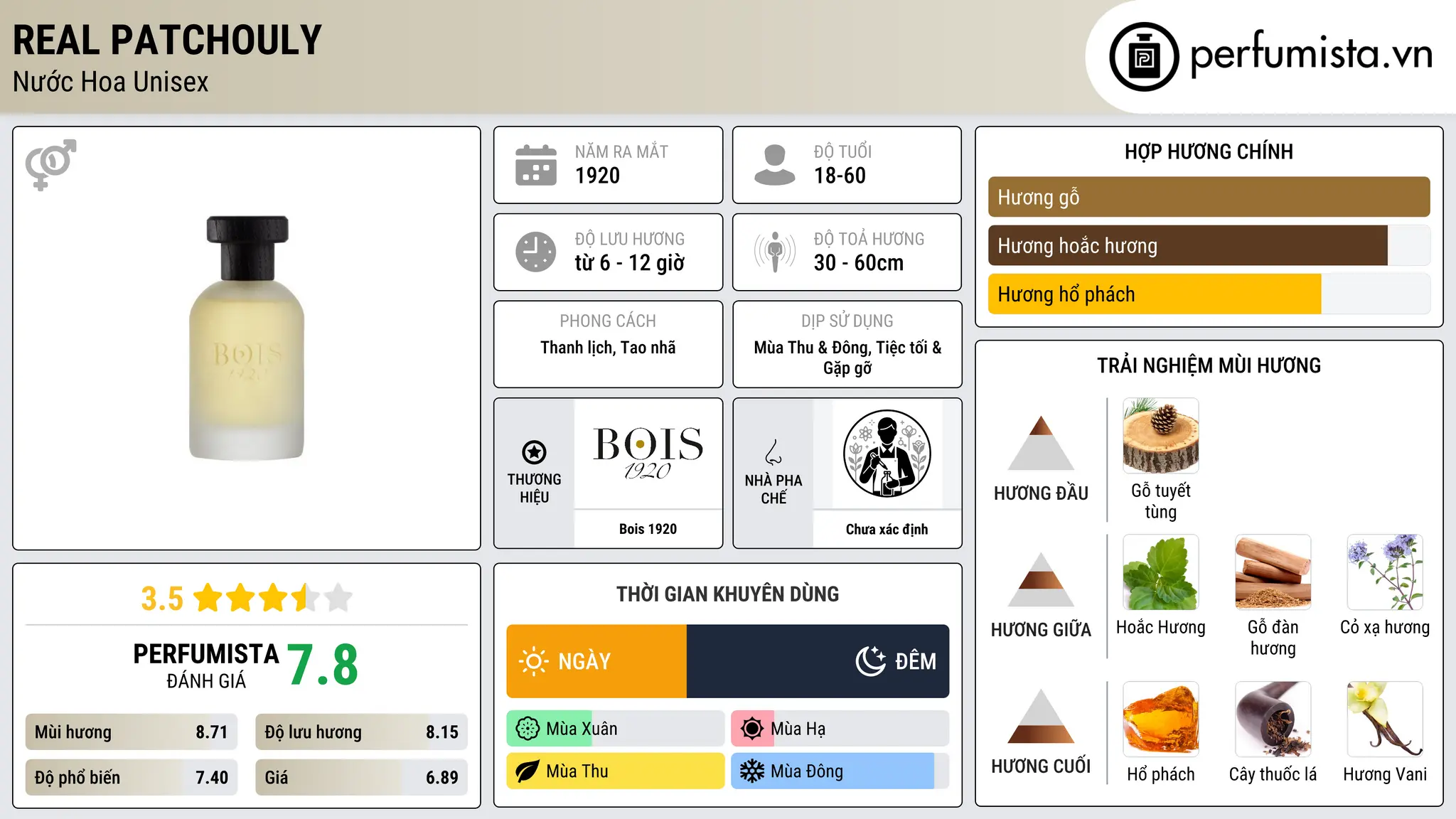Click the Độ phổ biến 7.40 score row

click(132, 778)
